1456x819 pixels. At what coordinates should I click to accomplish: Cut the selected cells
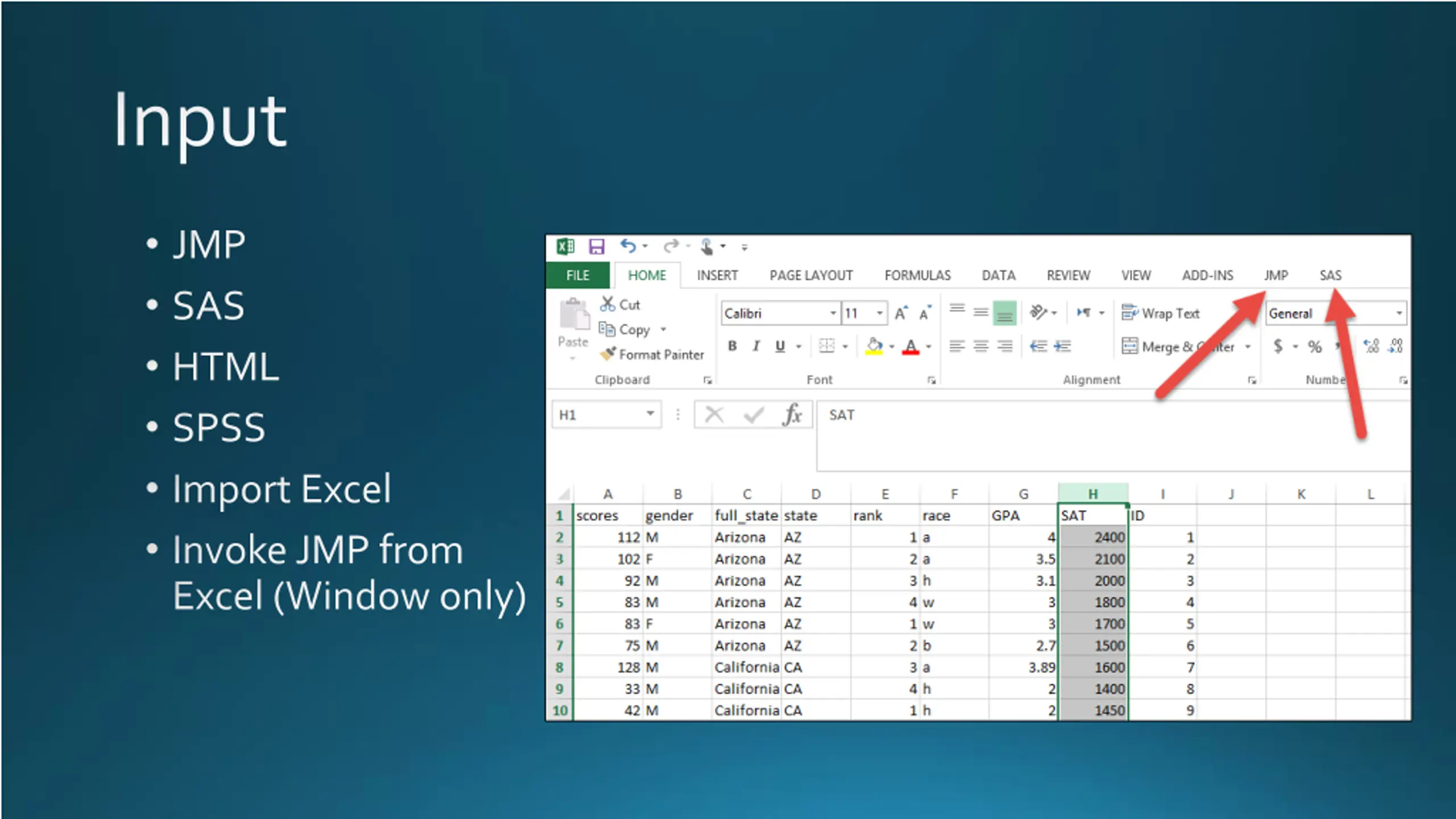(x=620, y=305)
